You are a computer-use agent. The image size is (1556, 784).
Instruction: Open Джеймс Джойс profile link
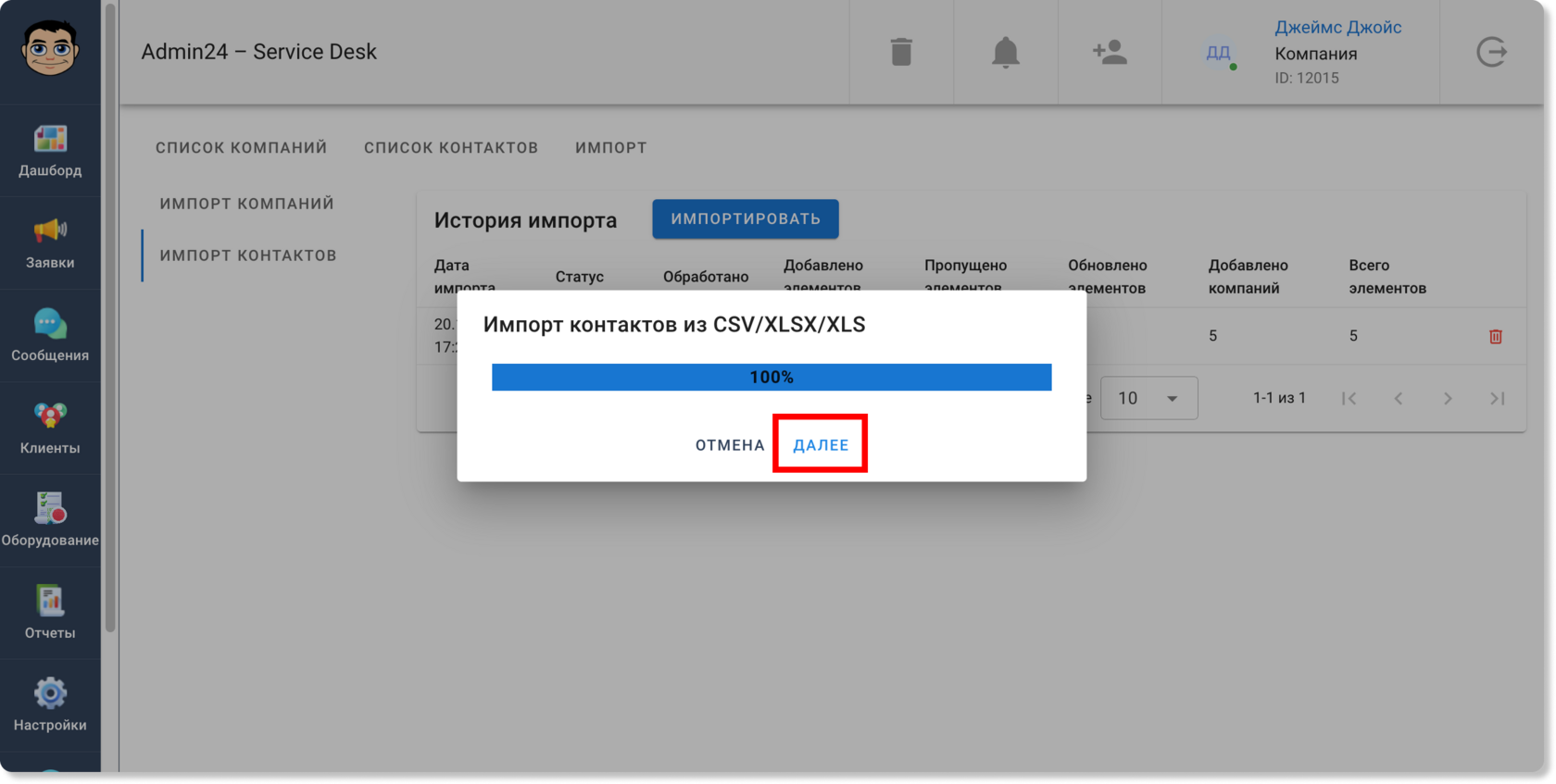coord(1337,27)
